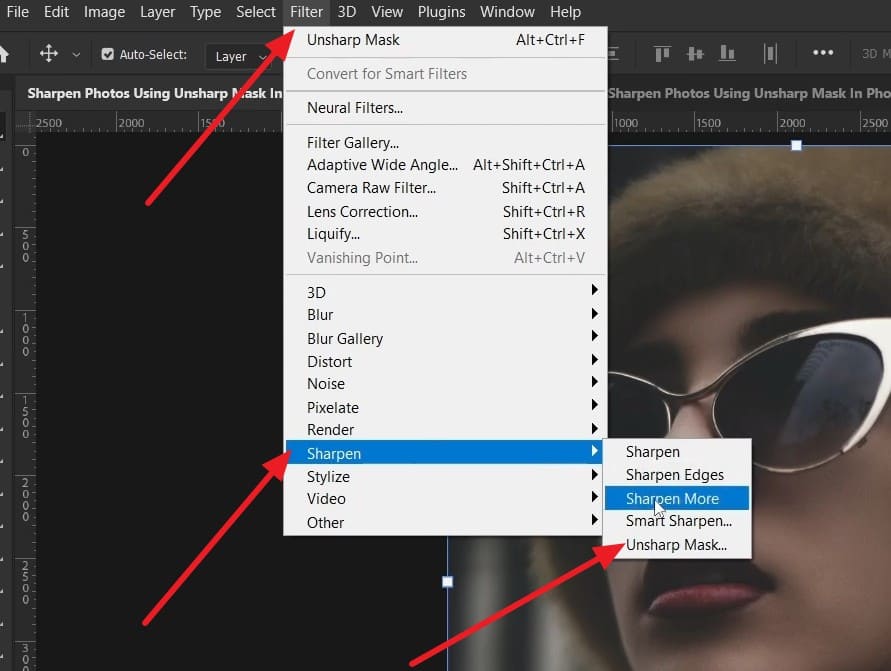Viewport: 891px width, 671px height.
Task: Click the Filter menu title
Action: pos(306,12)
